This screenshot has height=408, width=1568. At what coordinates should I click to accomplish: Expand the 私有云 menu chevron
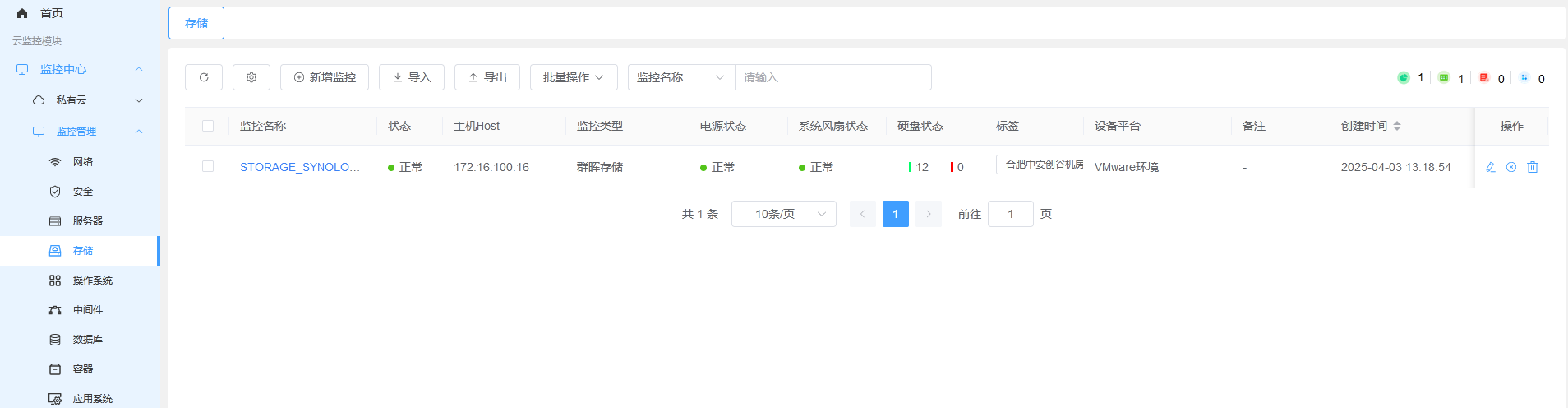coord(139,100)
